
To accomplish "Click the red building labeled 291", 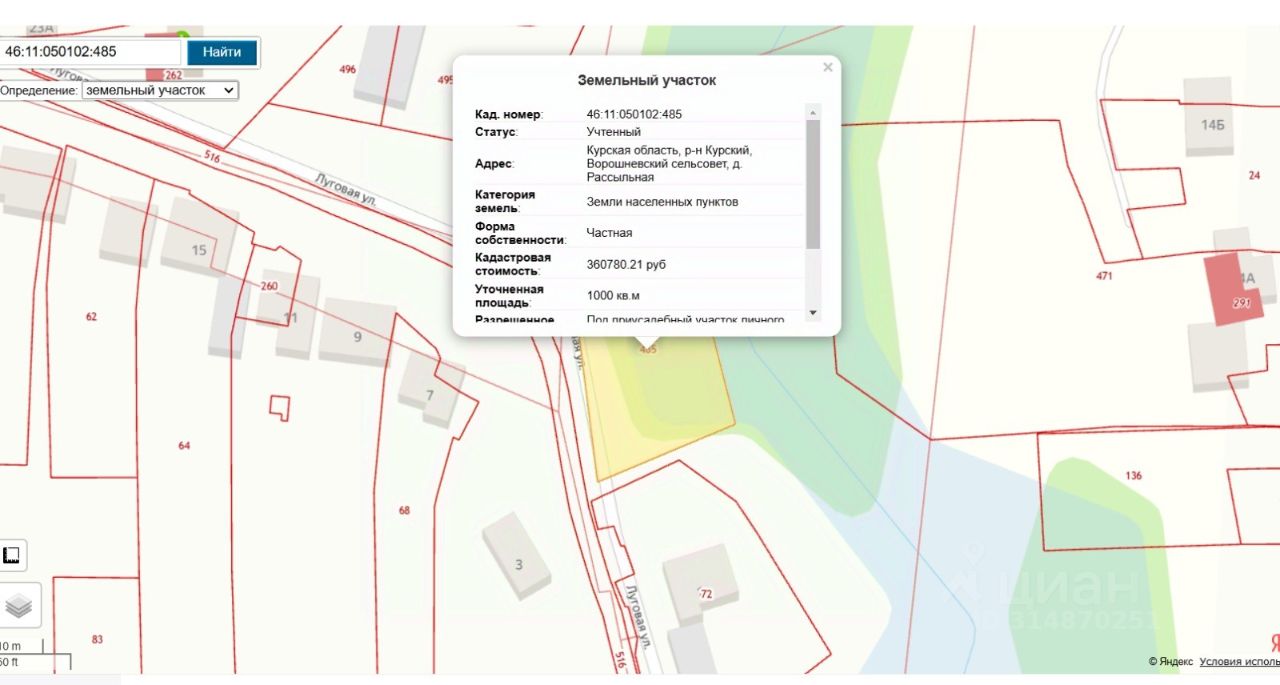I will [1233, 289].
